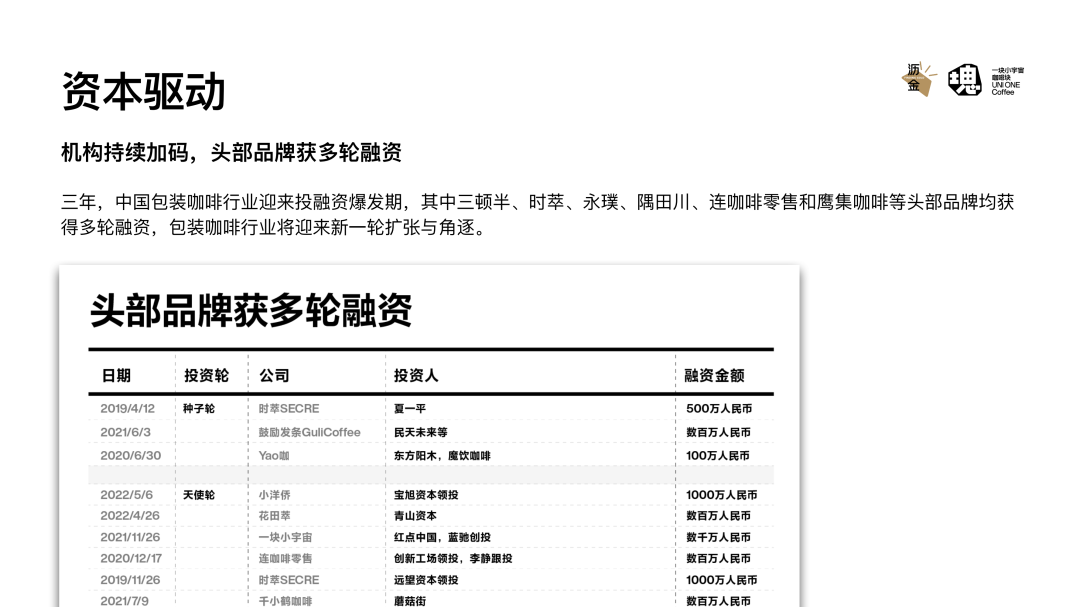Click the 日期 column header

[116, 376]
